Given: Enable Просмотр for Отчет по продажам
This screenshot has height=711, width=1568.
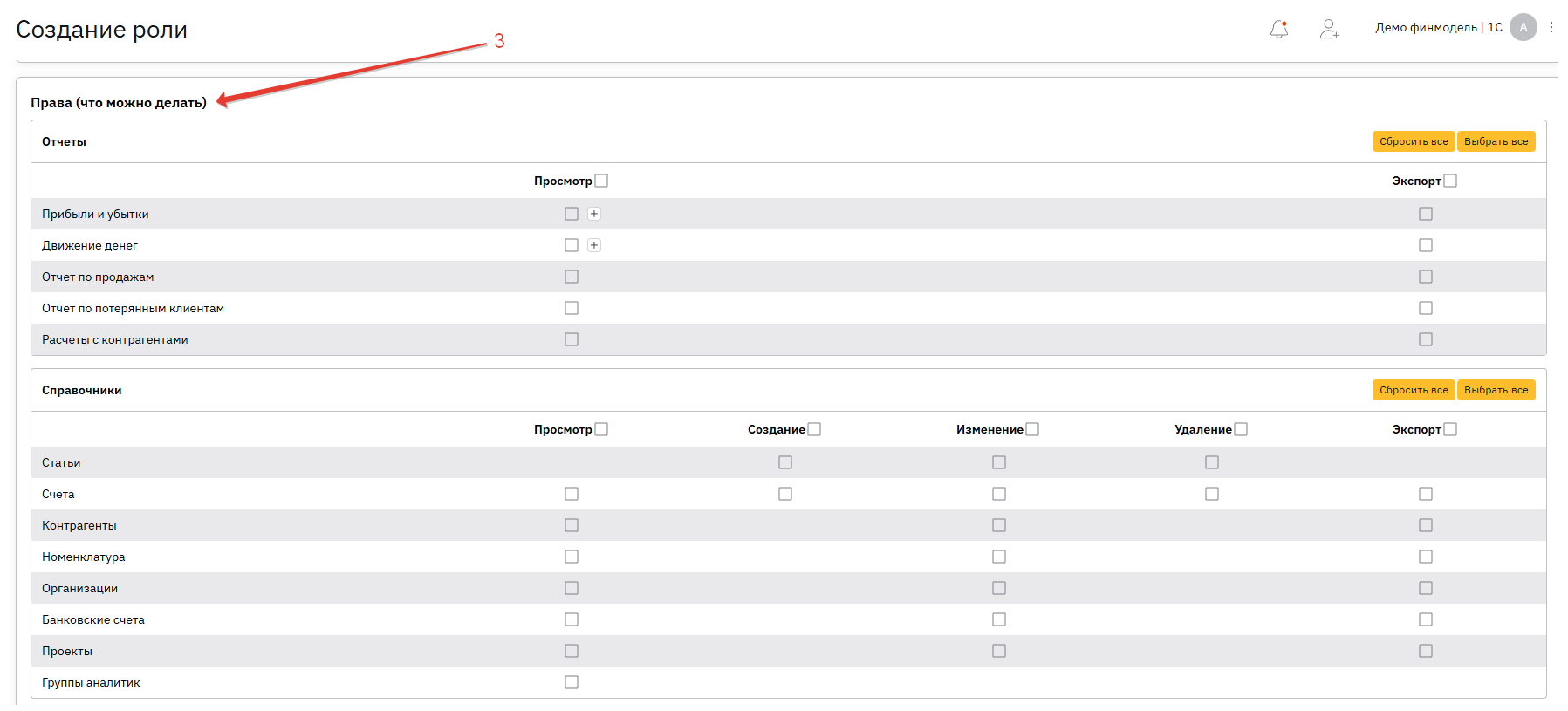Looking at the screenshot, I should [572, 277].
